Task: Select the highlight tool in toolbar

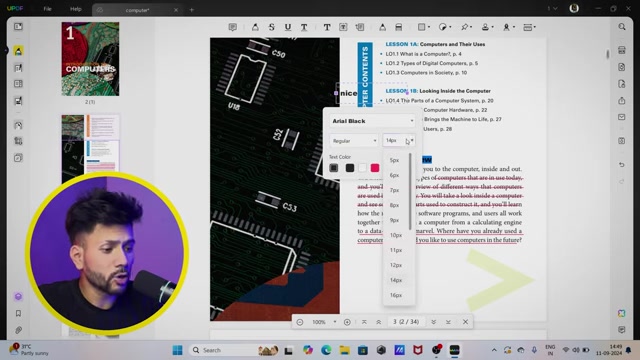Action: 255,27
